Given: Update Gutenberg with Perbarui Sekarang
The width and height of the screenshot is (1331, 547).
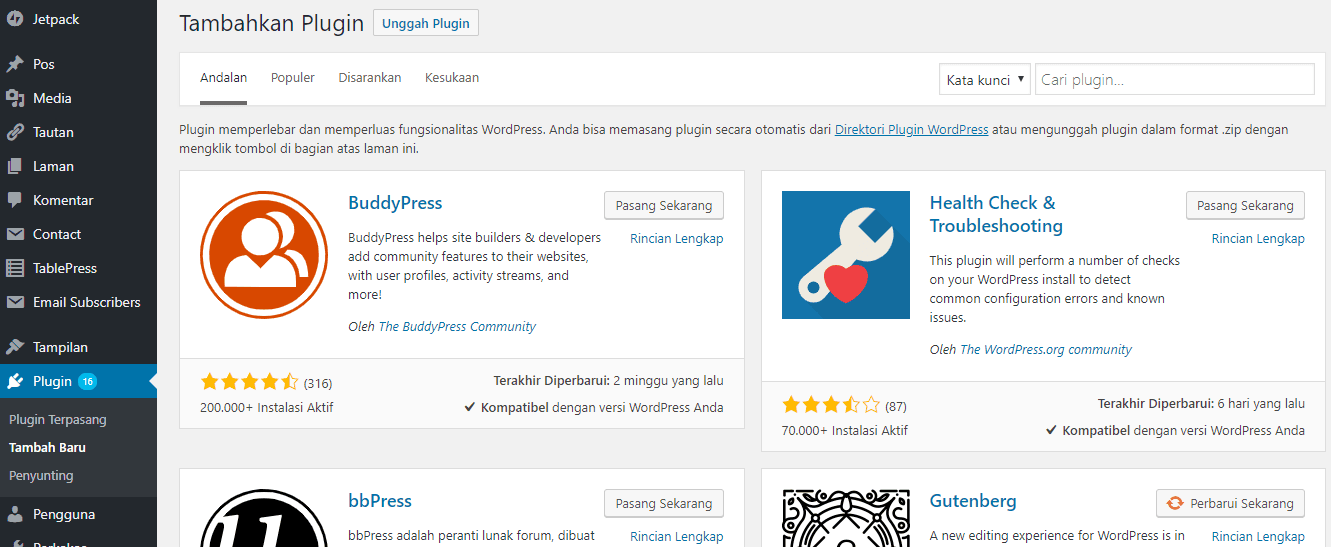Looking at the screenshot, I should click(x=1230, y=503).
